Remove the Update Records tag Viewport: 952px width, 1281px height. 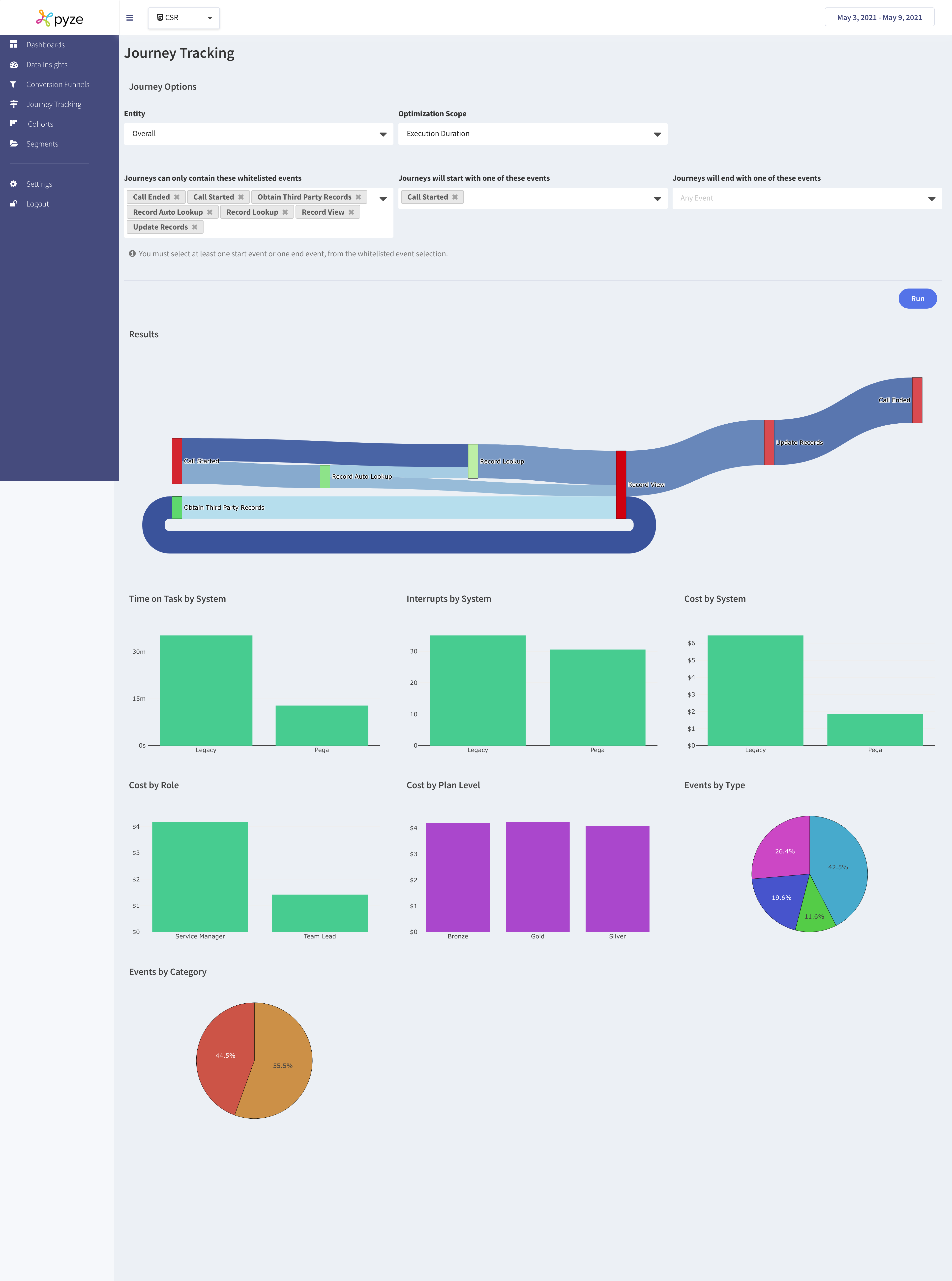click(x=195, y=227)
